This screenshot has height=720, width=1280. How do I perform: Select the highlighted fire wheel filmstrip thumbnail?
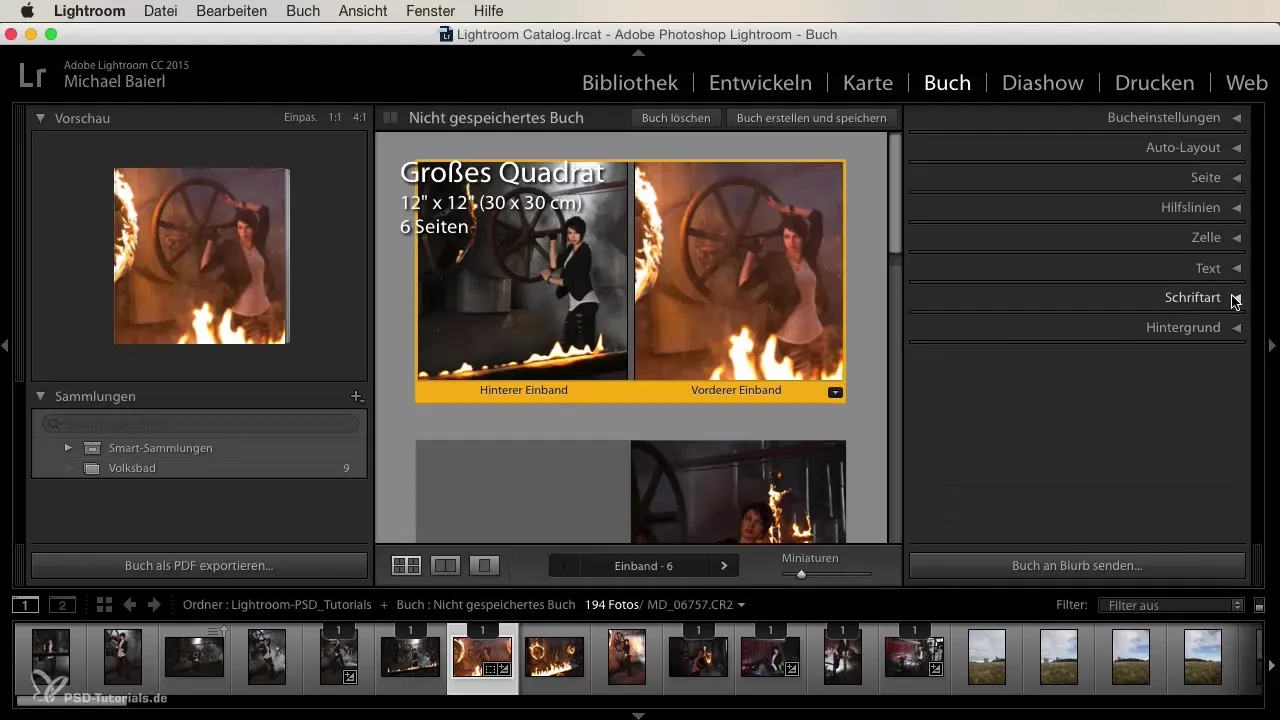point(483,657)
